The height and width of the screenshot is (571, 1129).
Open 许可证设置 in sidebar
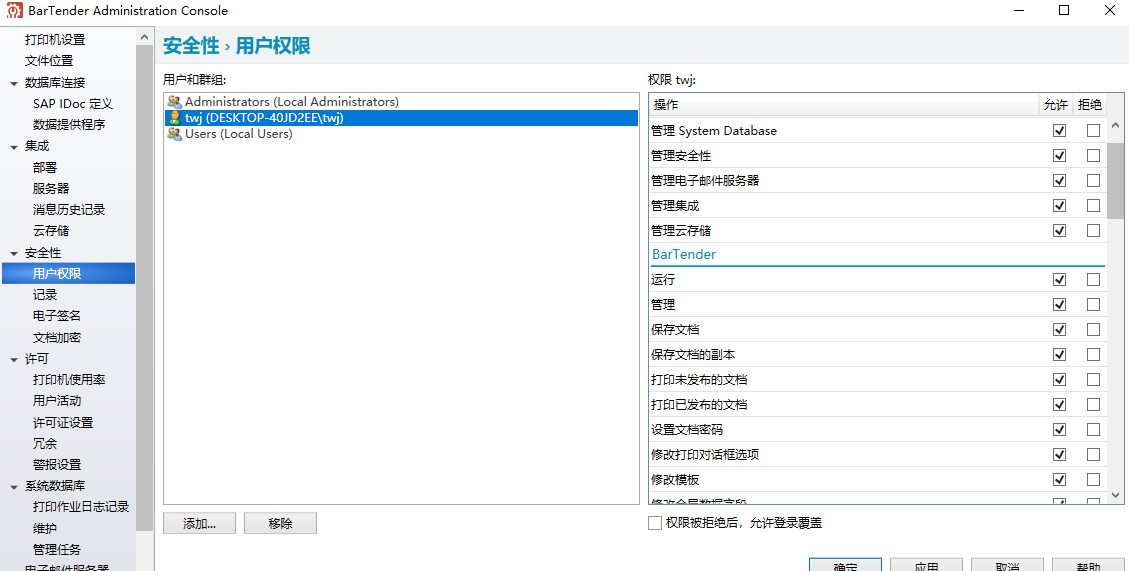click(x=63, y=423)
